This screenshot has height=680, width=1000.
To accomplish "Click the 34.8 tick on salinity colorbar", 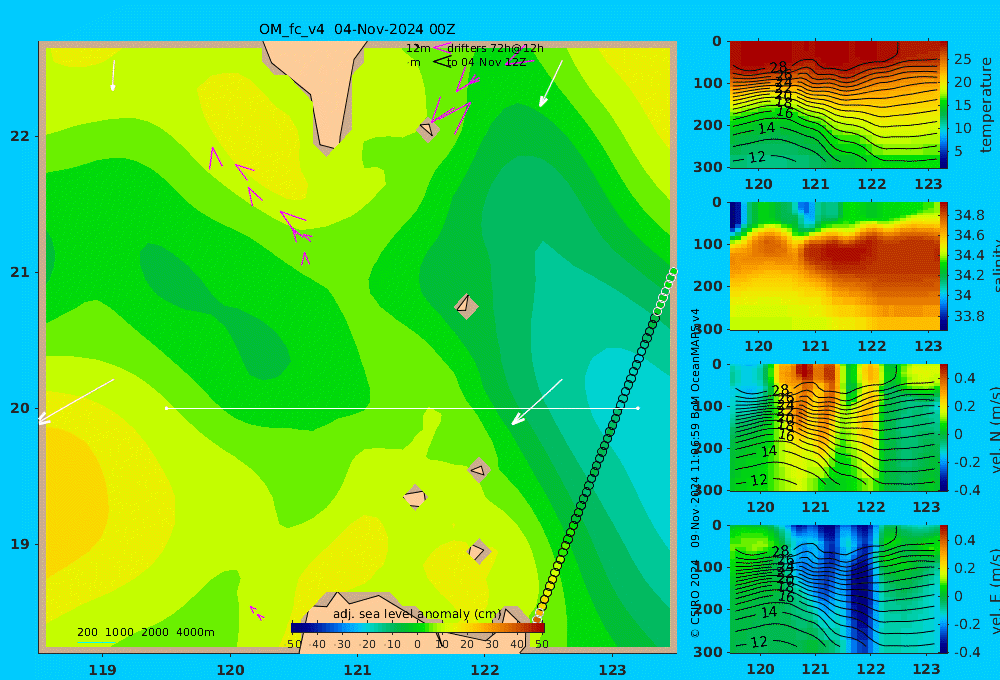I will 969,215.
